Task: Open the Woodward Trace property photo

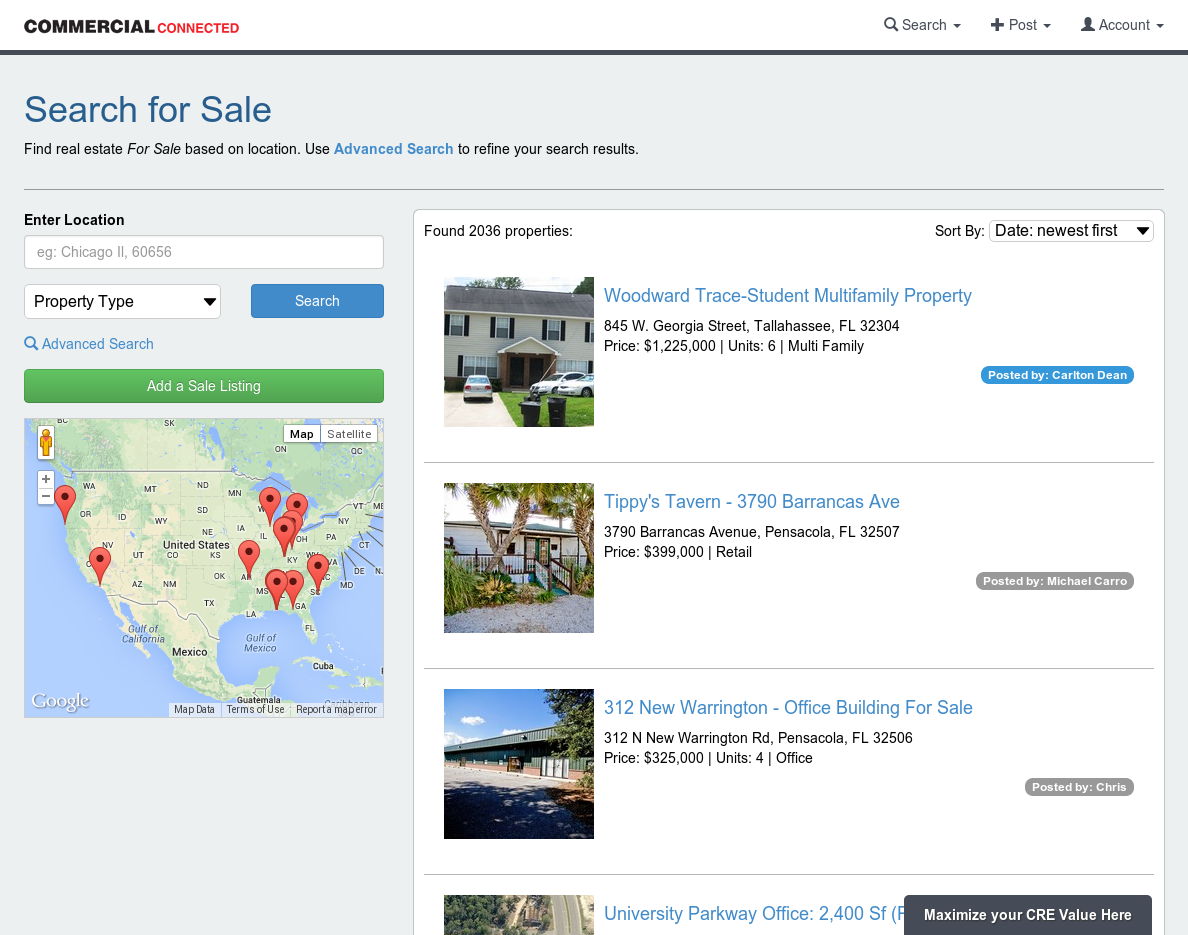Action: [x=519, y=352]
